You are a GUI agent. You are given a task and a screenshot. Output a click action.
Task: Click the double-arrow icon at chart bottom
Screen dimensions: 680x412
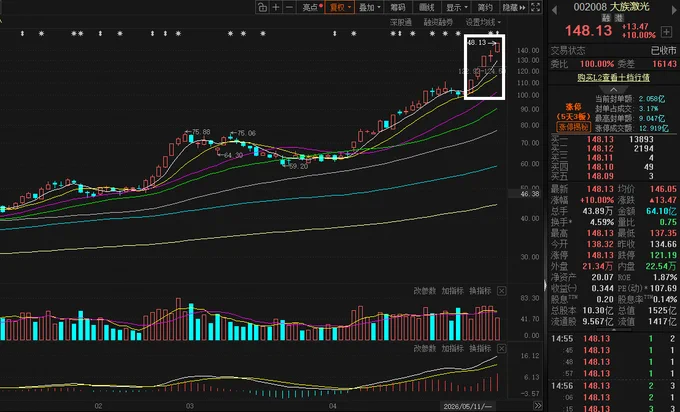tap(537, 406)
